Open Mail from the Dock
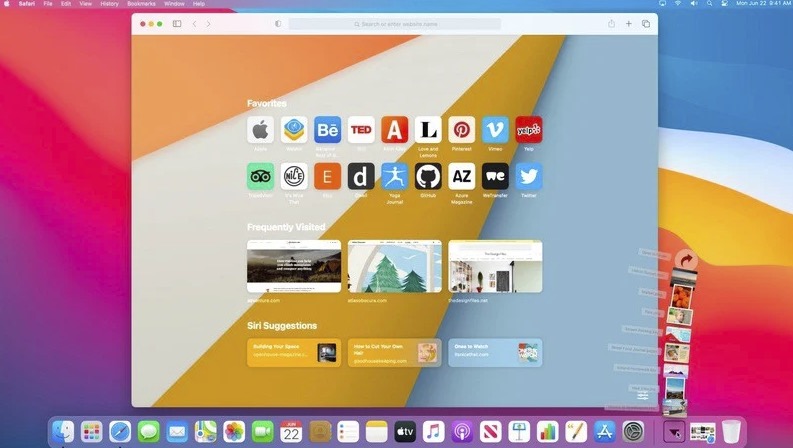The height and width of the screenshot is (448, 793). pyautogui.click(x=177, y=432)
